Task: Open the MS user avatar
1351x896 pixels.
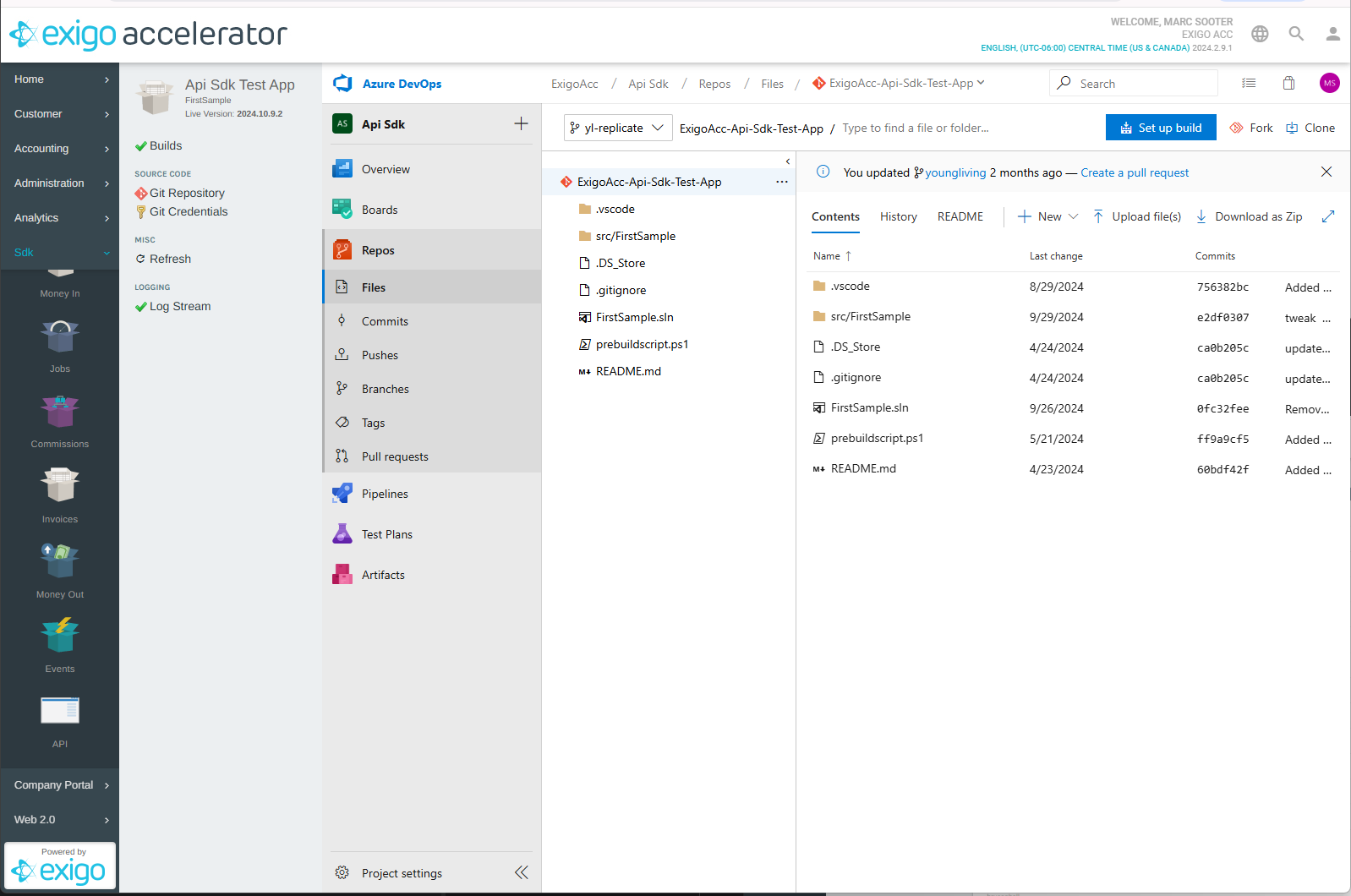Action: click(1329, 83)
